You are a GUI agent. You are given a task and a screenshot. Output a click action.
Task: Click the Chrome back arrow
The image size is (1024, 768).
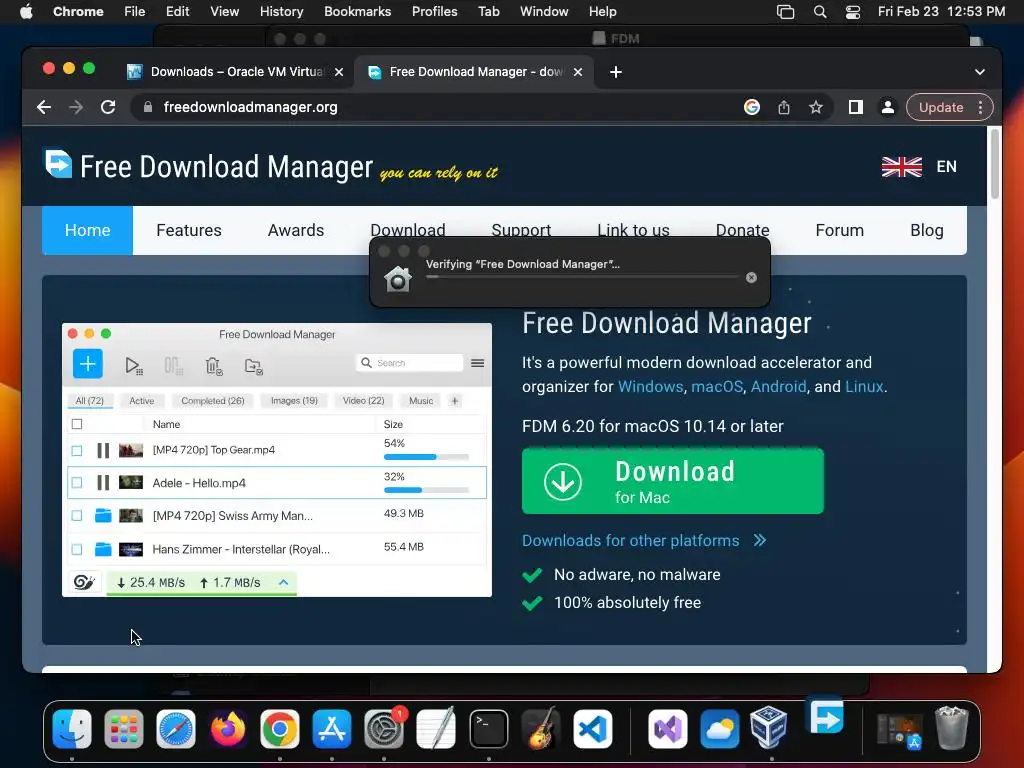click(x=44, y=107)
